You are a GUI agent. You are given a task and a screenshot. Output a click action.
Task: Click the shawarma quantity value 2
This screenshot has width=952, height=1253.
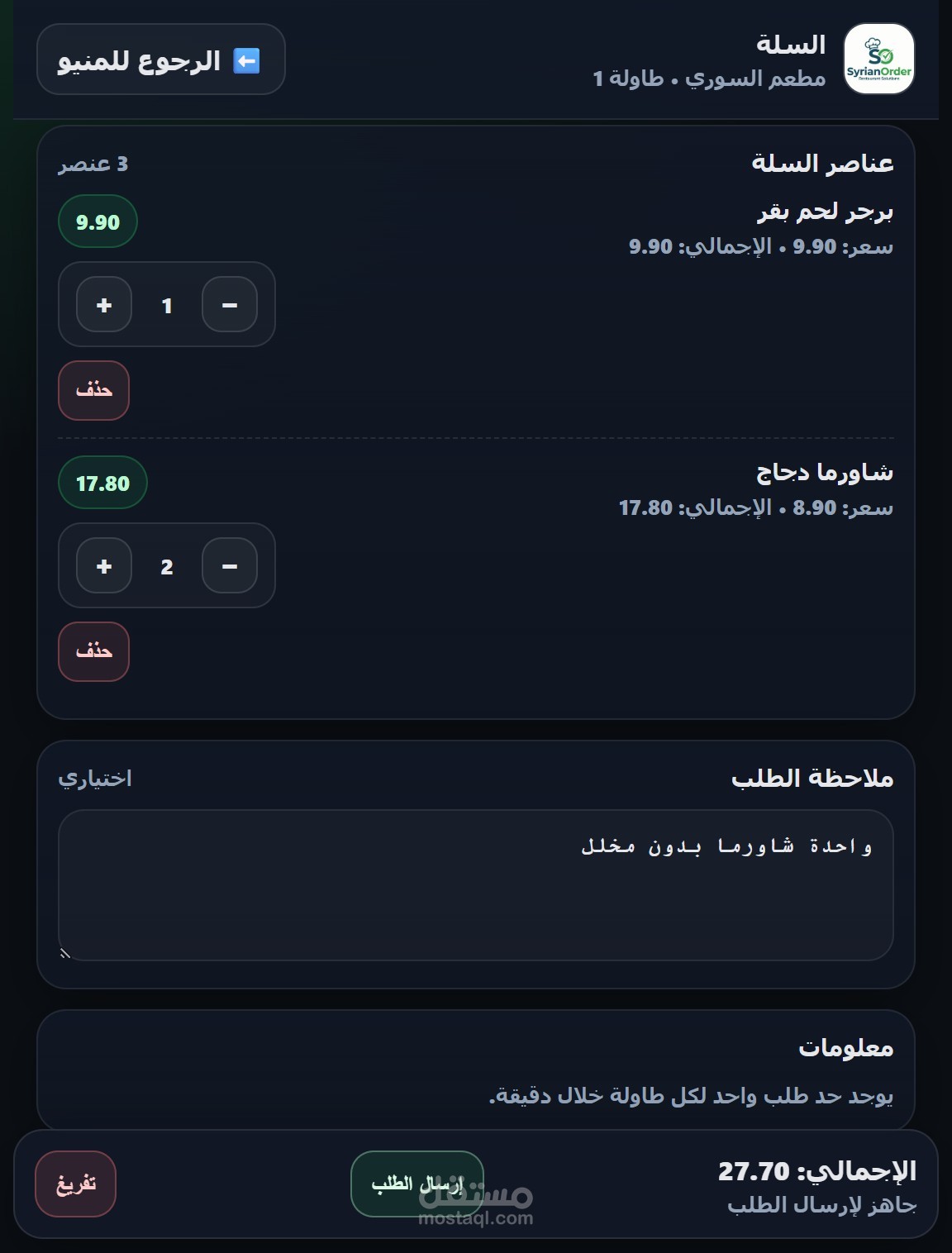[x=167, y=567]
